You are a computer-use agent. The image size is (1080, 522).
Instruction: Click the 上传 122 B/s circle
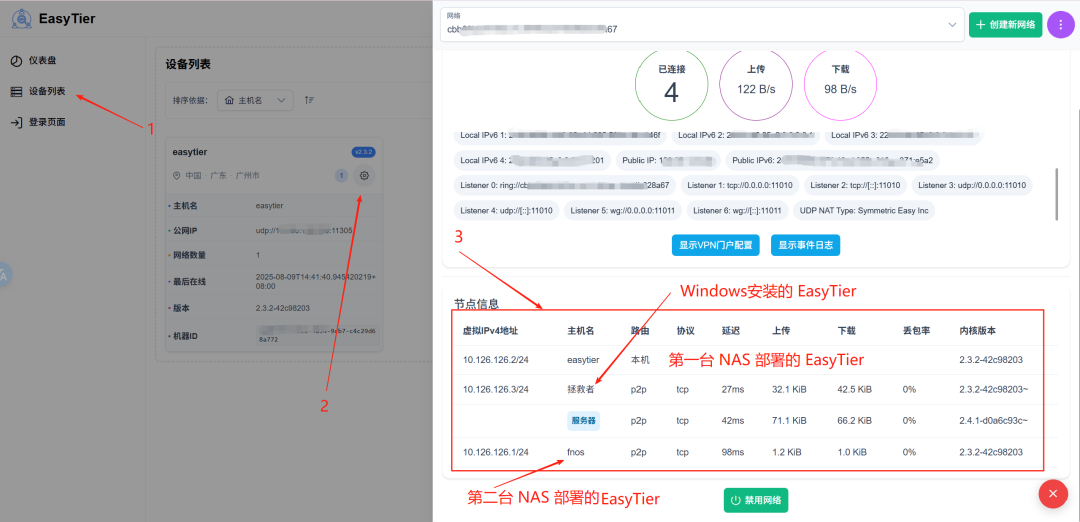click(756, 85)
